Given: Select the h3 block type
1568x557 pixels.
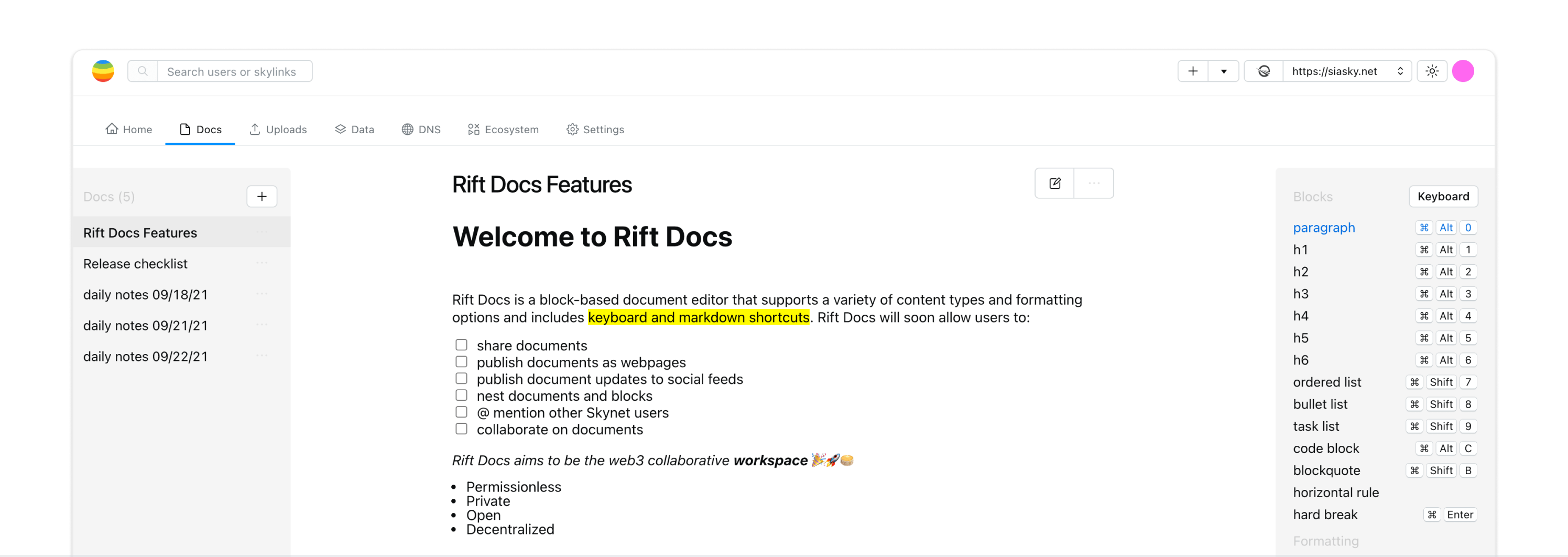Looking at the screenshot, I should coord(1384,294).
